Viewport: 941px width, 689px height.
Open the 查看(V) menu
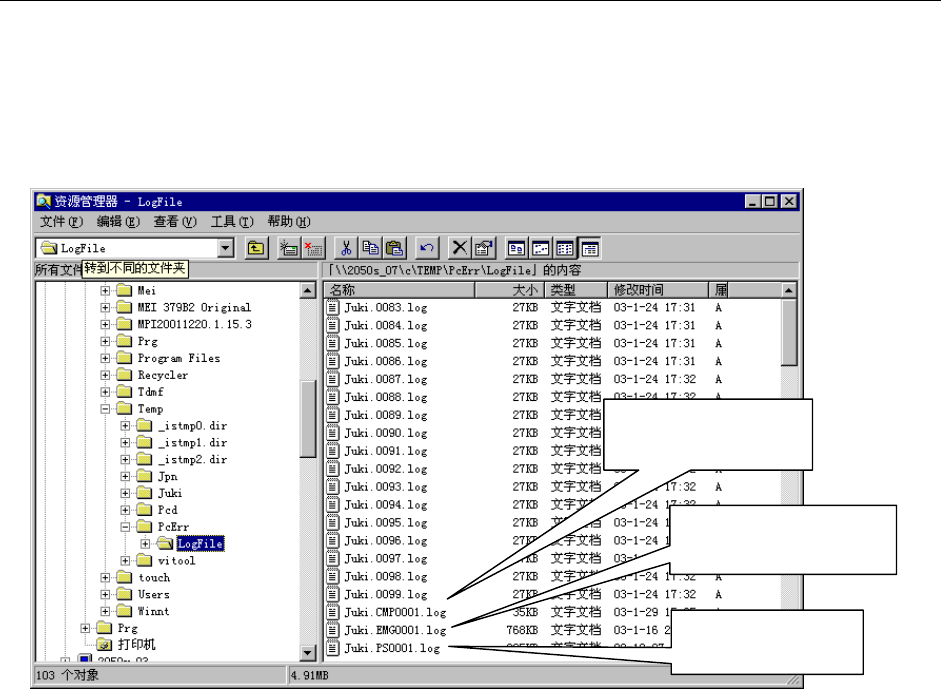[x=175, y=221]
